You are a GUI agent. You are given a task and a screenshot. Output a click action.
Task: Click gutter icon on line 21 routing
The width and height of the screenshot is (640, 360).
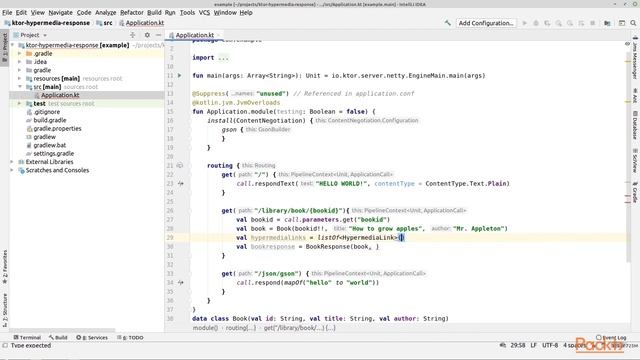click(x=180, y=165)
